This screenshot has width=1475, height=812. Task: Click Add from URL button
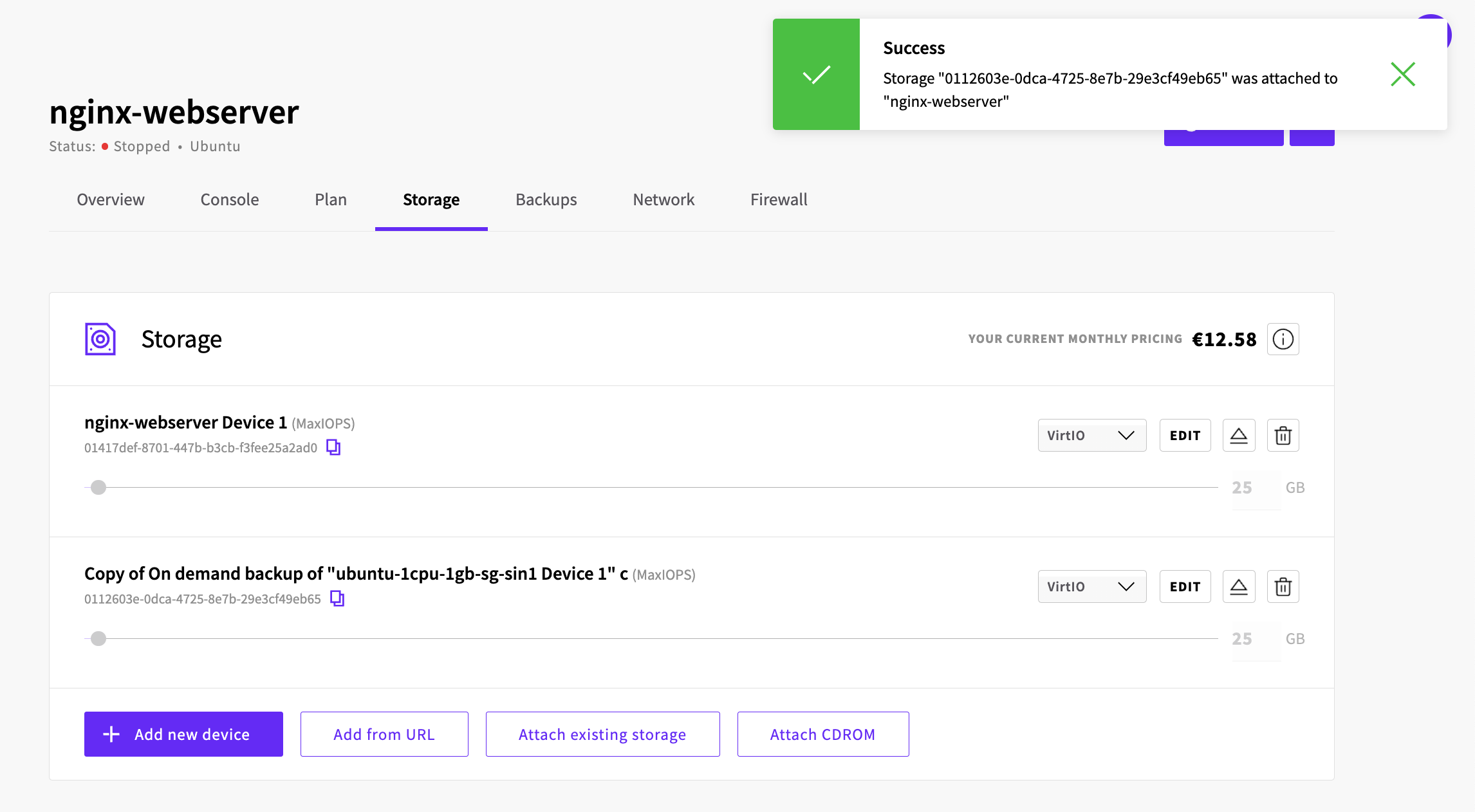(x=384, y=734)
